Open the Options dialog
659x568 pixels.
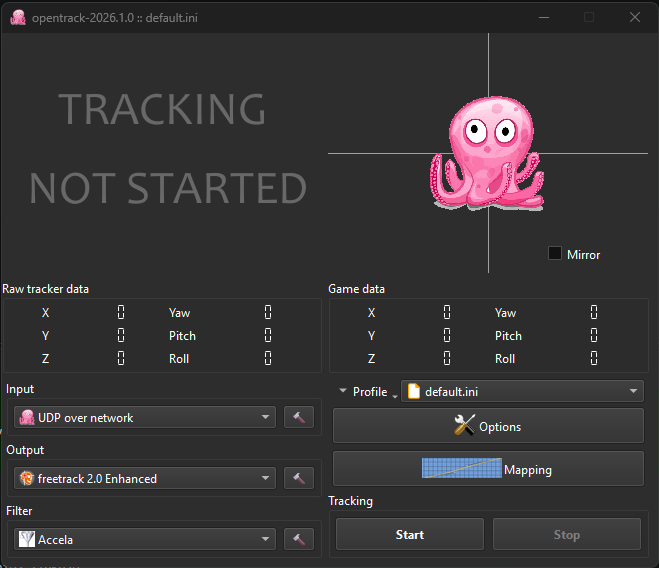click(x=488, y=425)
